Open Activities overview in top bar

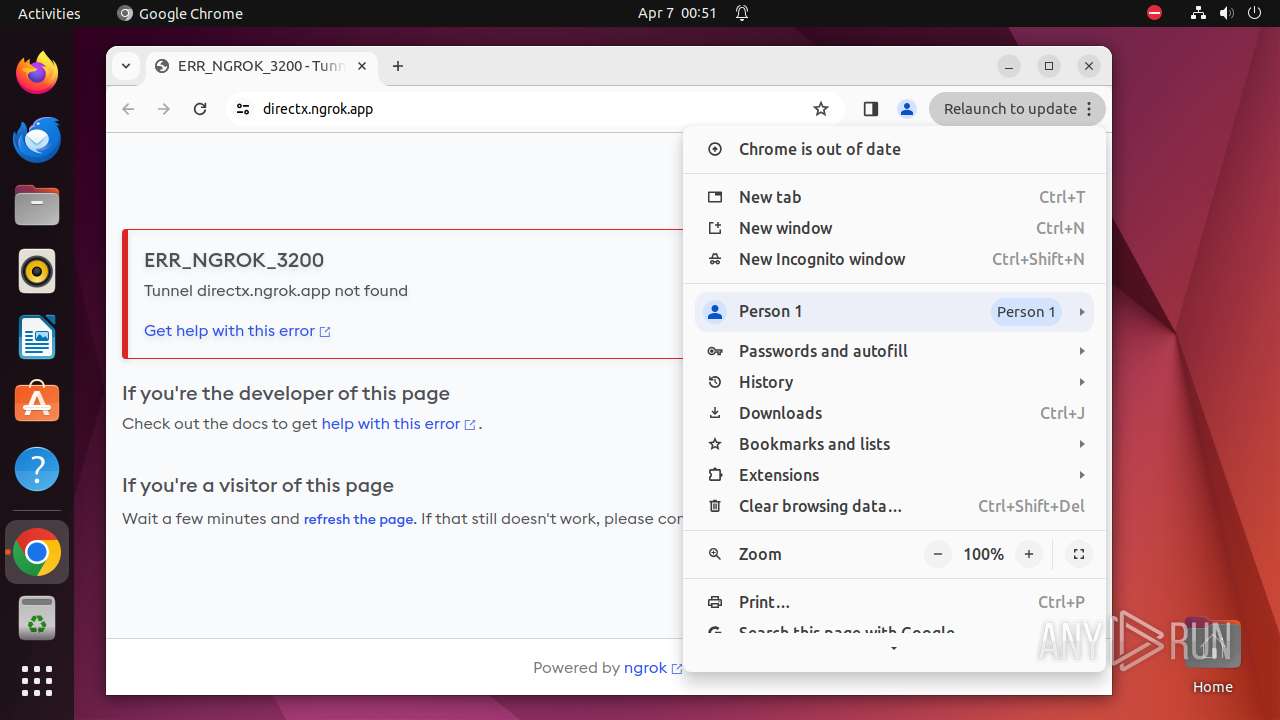(49, 13)
